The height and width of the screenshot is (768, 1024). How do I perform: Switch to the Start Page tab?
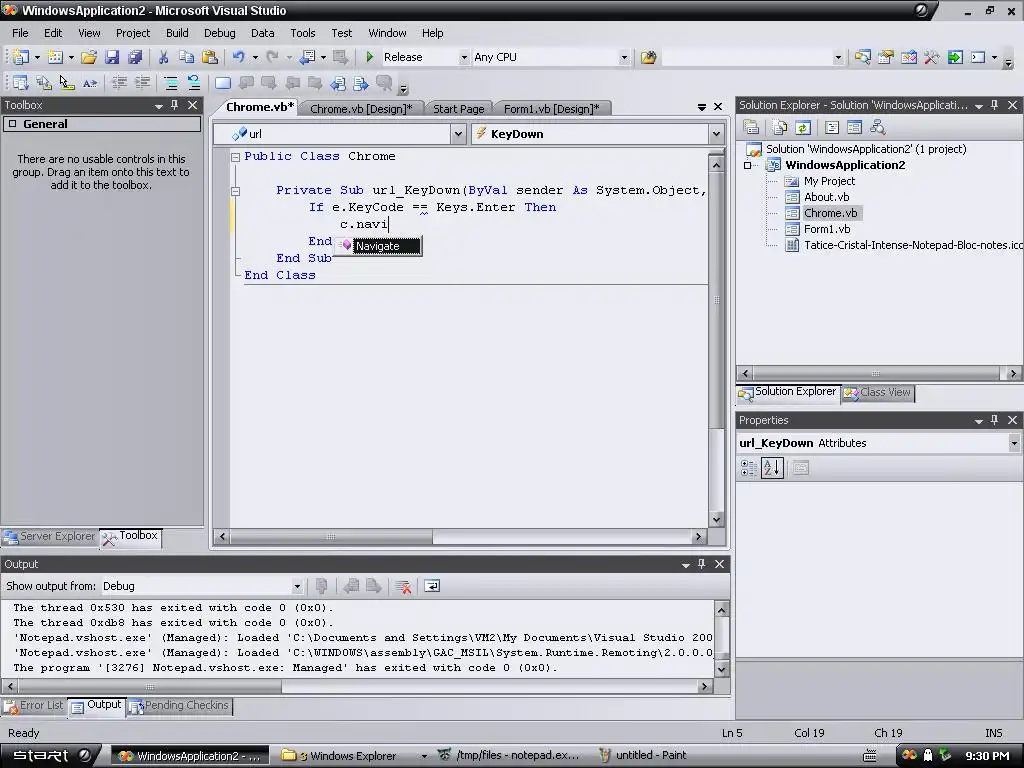pos(458,109)
